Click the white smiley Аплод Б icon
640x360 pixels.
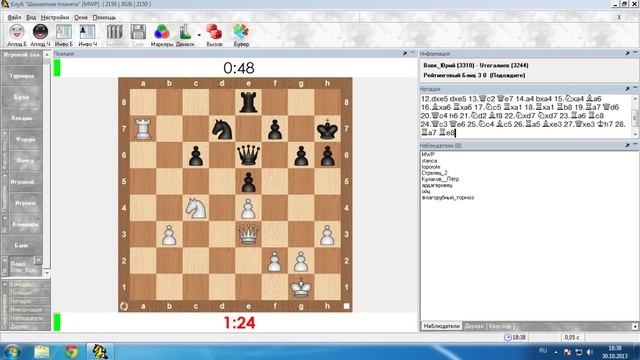(17, 33)
